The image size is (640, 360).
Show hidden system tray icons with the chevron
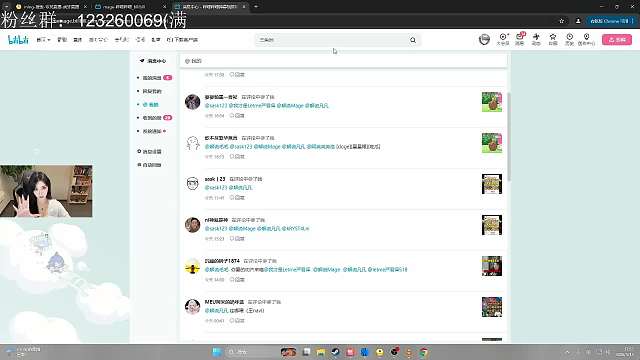pos(567,352)
